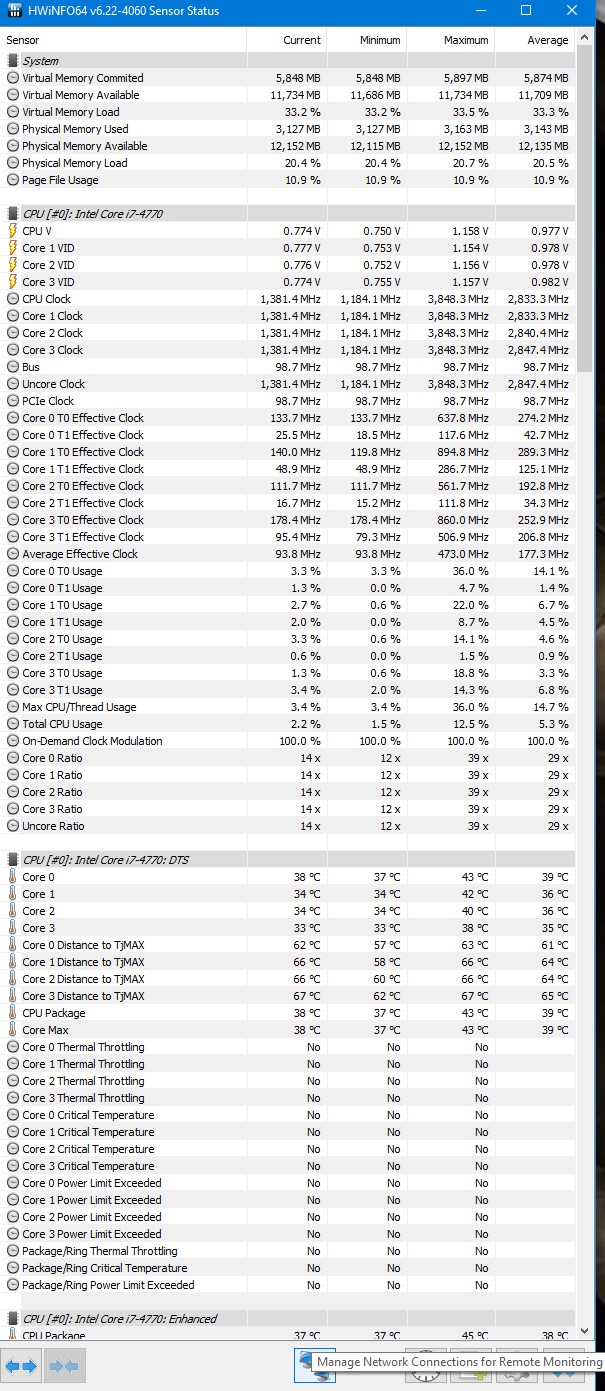Click the lightning icon beside CPU V
The height and width of the screenshot is (1391, 605).
13,231
